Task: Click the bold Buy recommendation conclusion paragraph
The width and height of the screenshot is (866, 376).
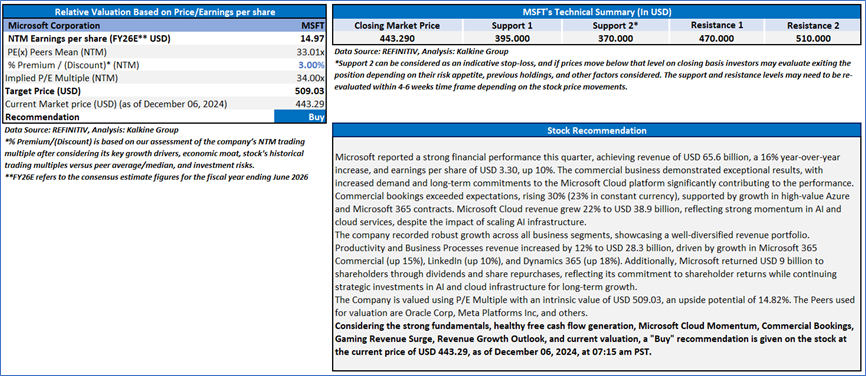Action: pos(593,337)
